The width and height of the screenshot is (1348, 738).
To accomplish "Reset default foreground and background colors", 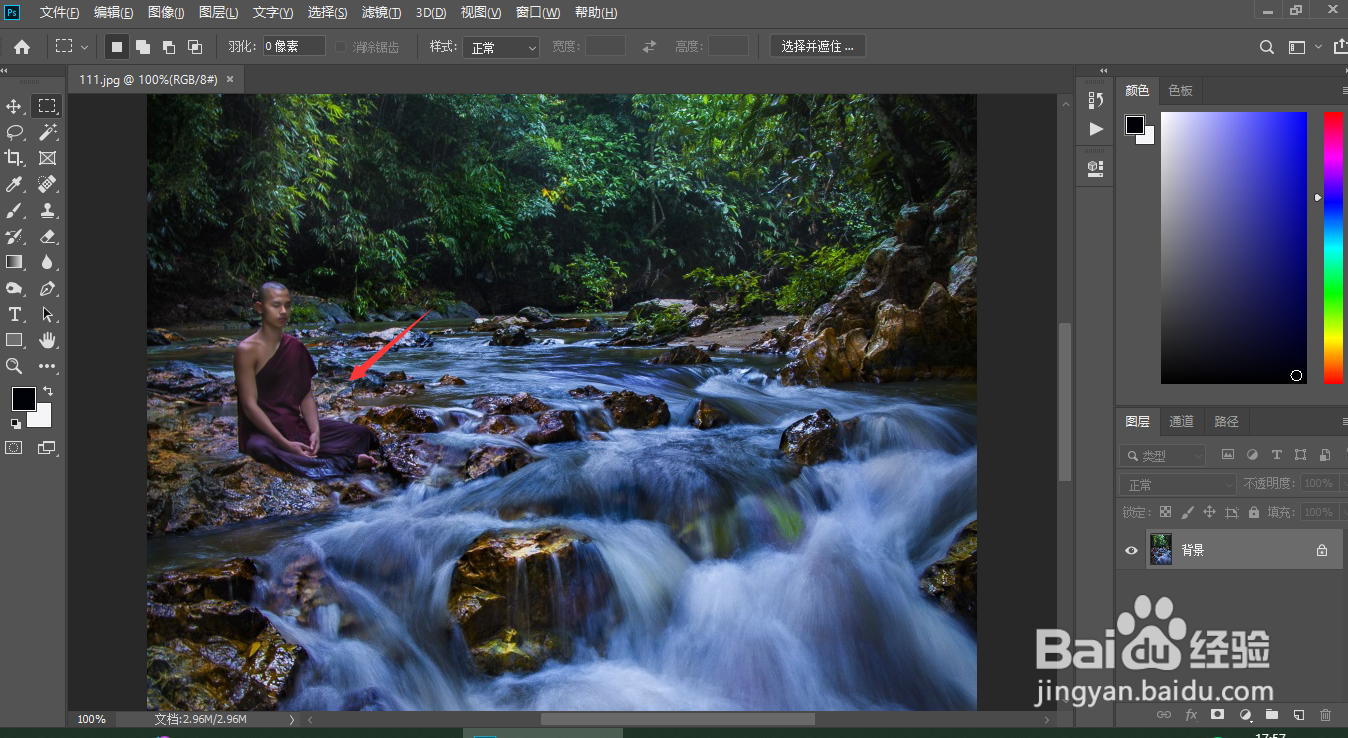I will point(15,423).
